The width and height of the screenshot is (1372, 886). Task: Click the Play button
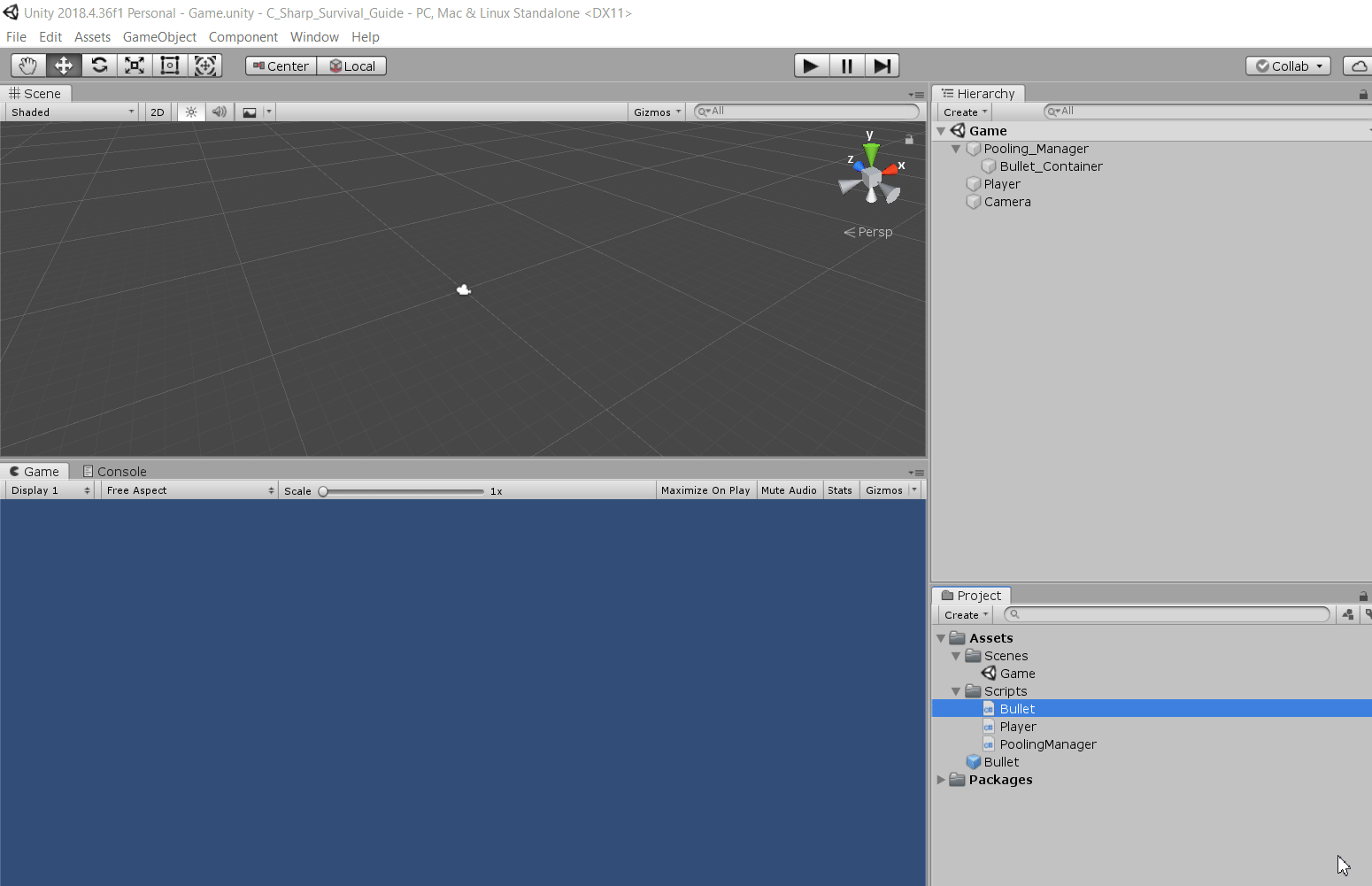(812, 65)
